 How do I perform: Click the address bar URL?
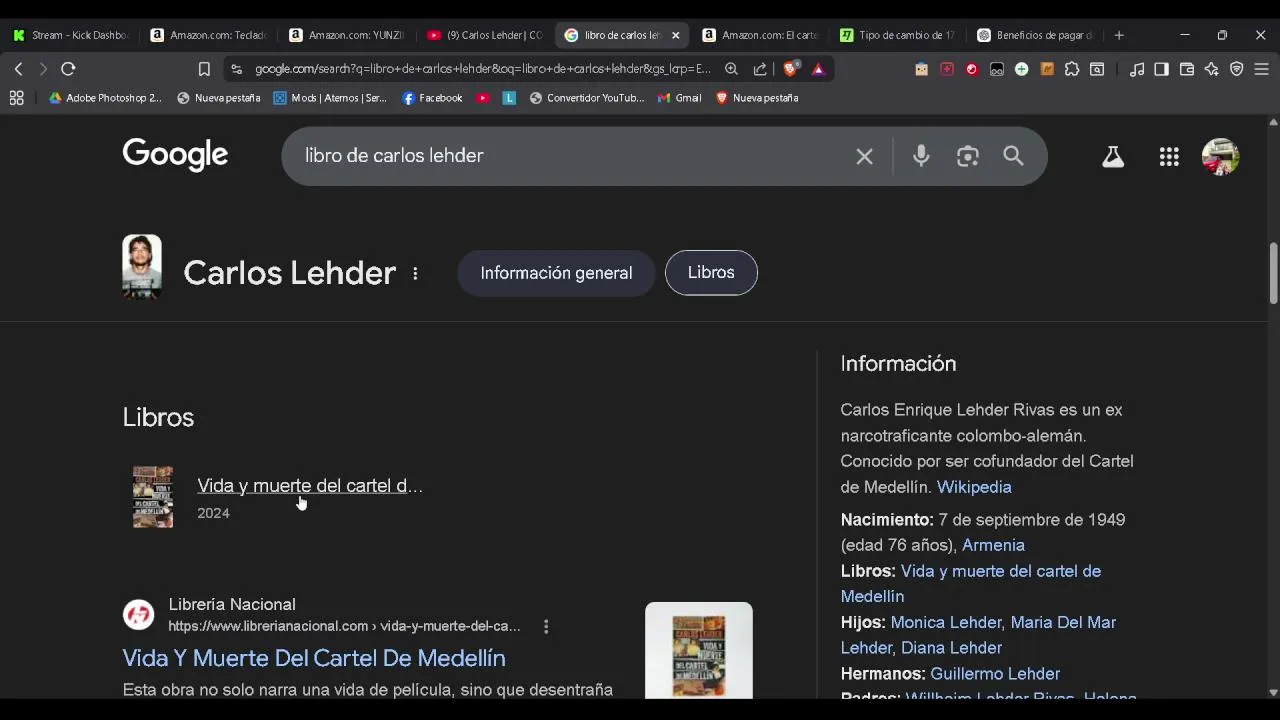click(482, 69)
